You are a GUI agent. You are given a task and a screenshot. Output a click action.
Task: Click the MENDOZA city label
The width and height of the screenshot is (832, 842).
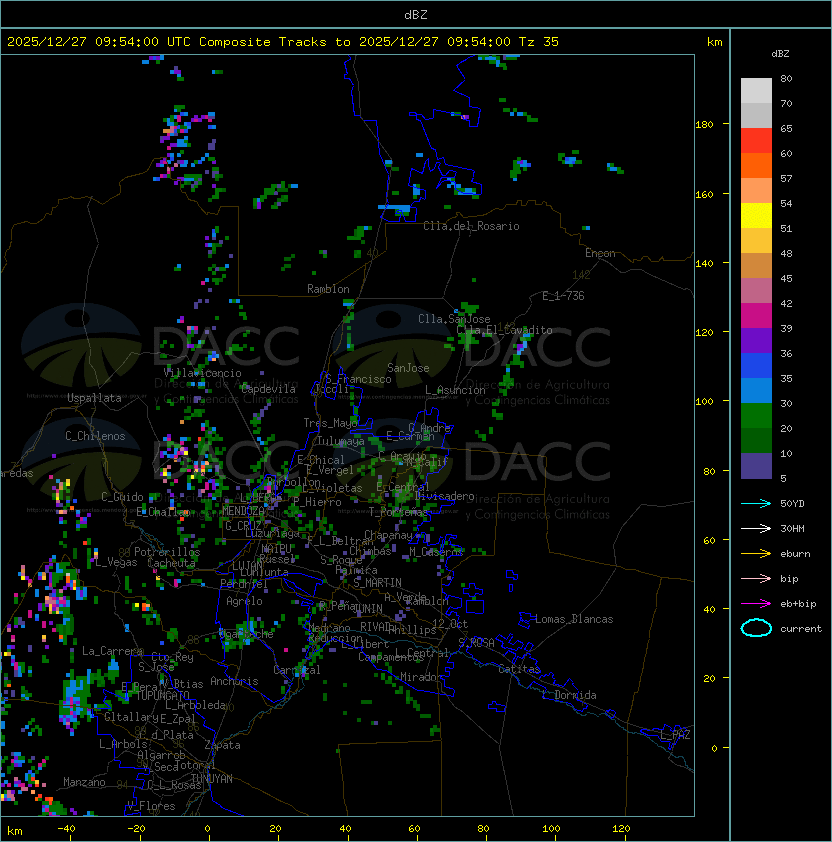point(243,510)
